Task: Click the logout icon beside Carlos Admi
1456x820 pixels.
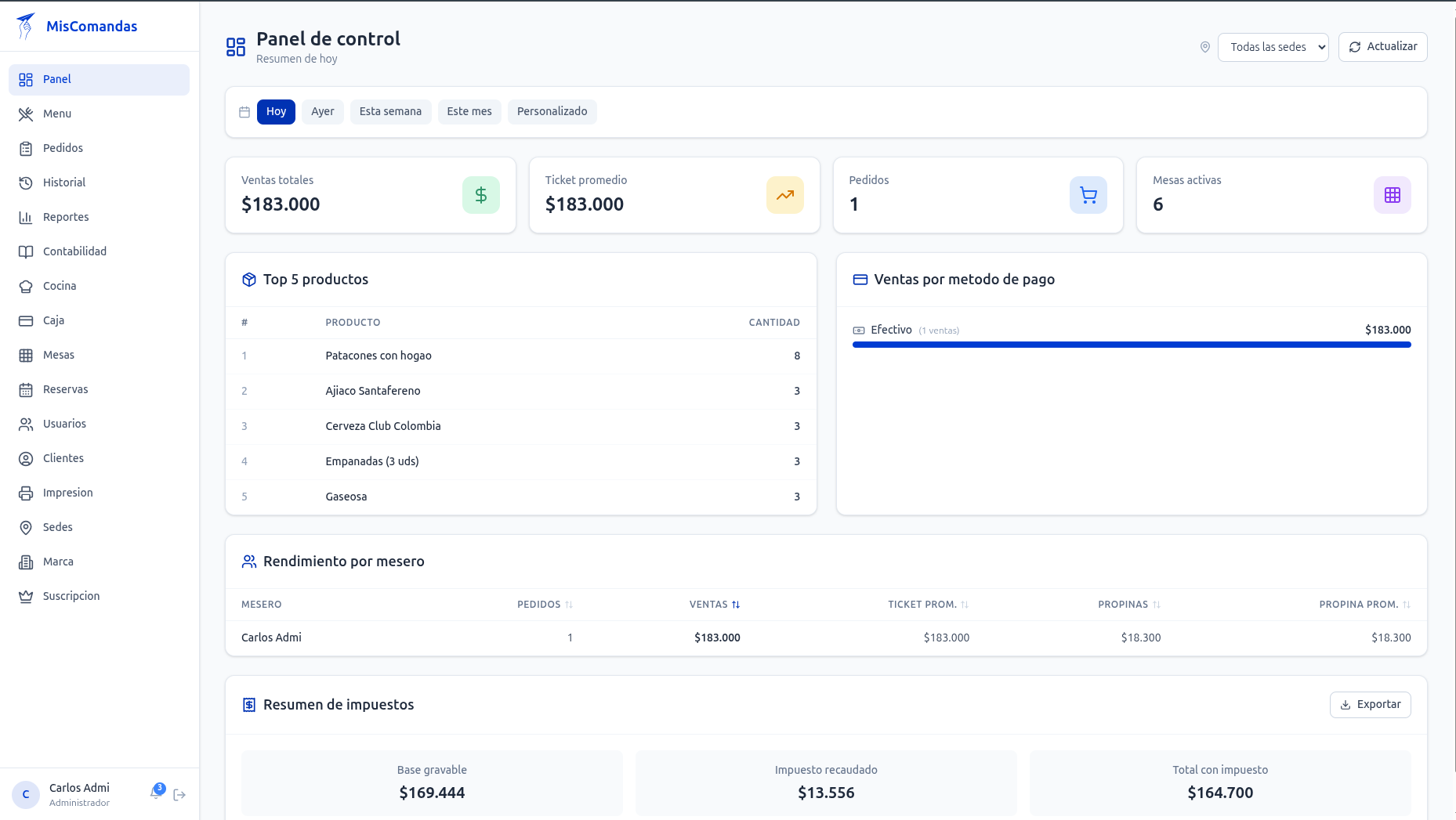Action: (x=179, y=795)
